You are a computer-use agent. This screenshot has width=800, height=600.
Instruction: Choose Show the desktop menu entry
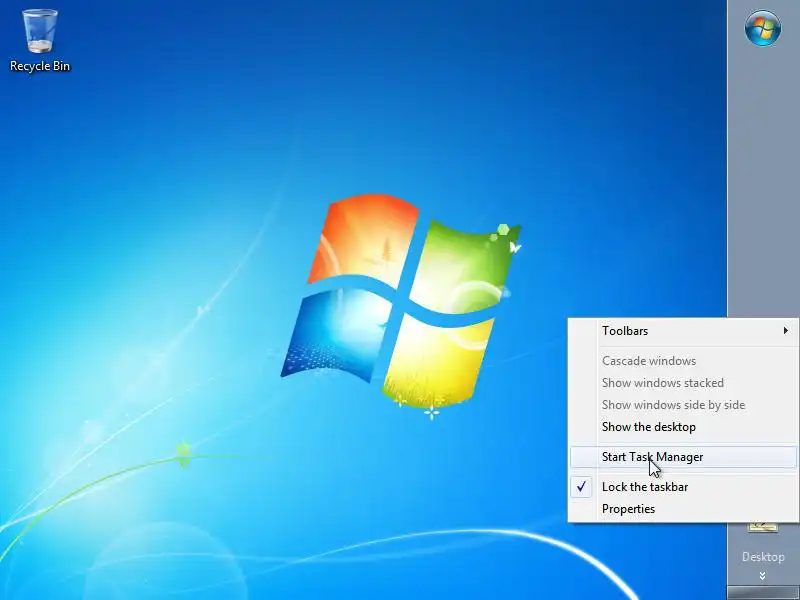coord(683,427)
